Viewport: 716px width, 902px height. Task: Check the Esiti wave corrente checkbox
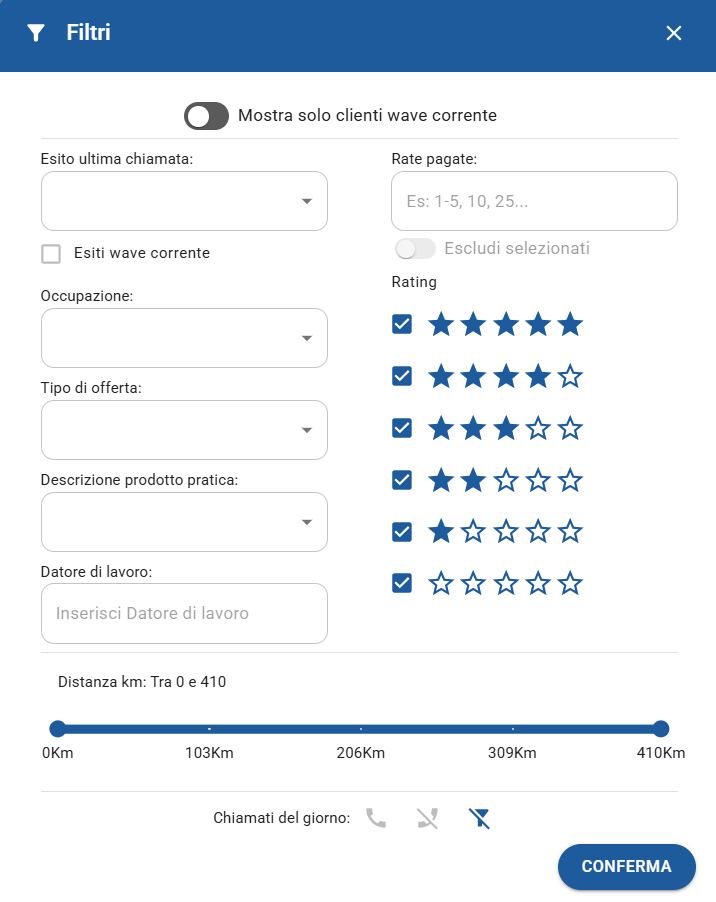pyautogui.click(x=51, y=254)
